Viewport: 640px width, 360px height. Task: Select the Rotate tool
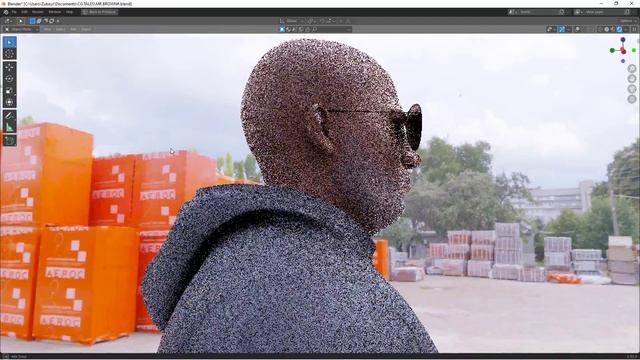point(10,79)
